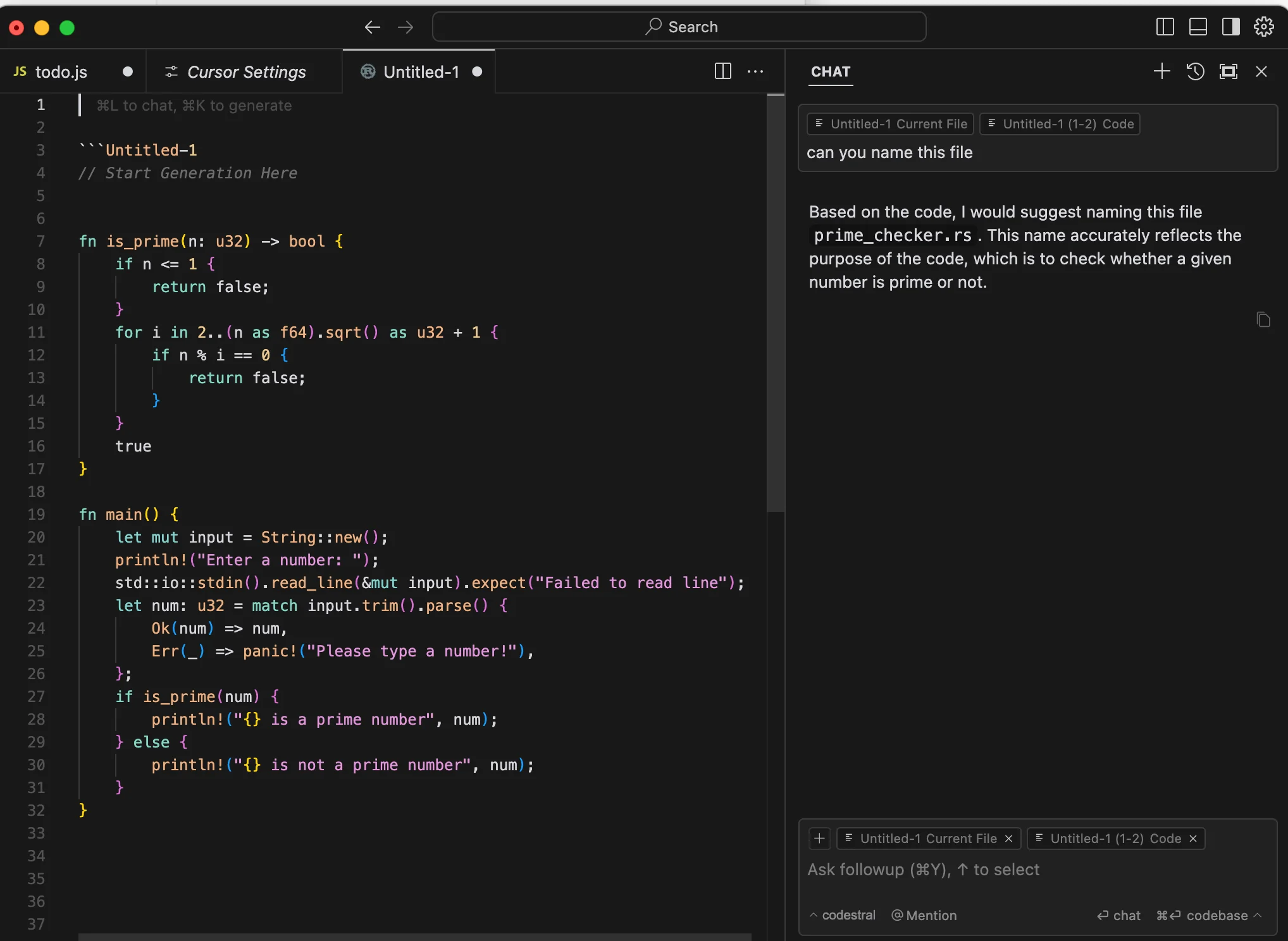Open the chat history clock icon

pos(1195,71)
